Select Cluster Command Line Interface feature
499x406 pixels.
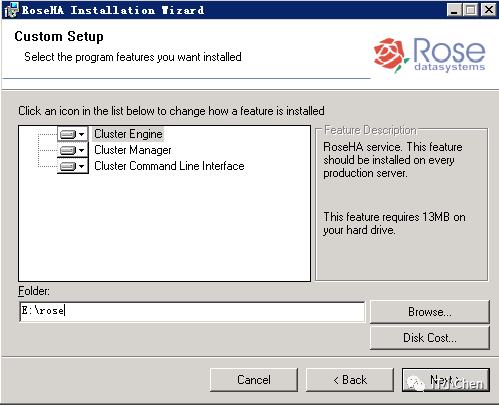[x=169, y=166]
